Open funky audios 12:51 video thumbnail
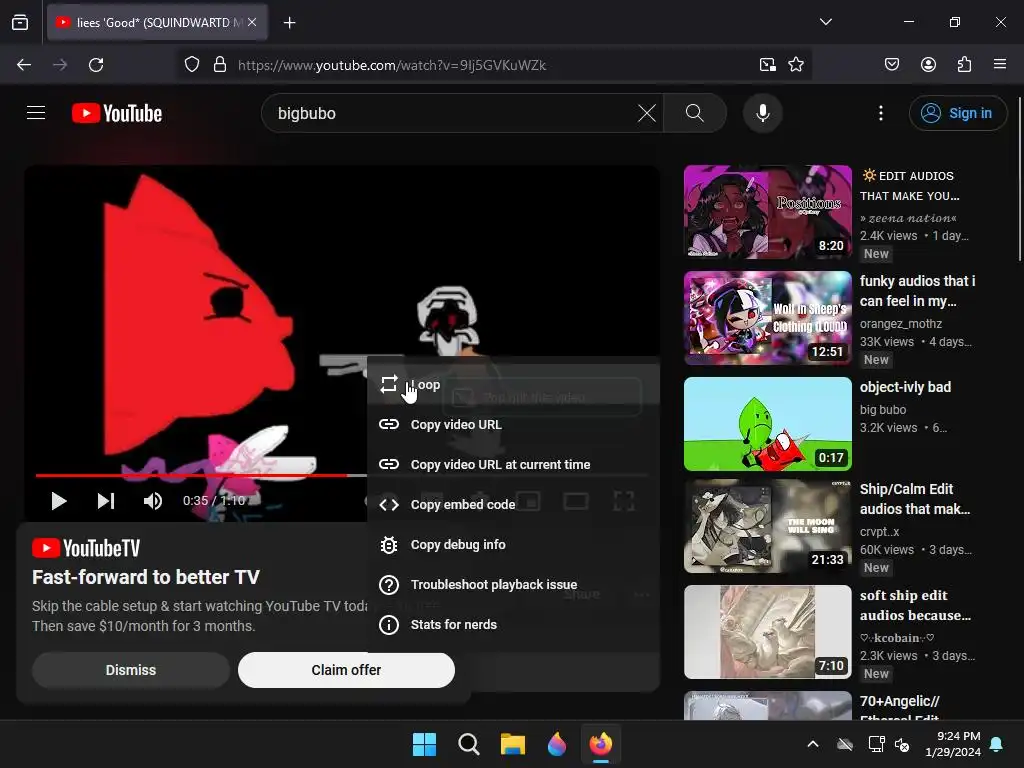Viewport: 1024px width, 768px height. (767, 317)
